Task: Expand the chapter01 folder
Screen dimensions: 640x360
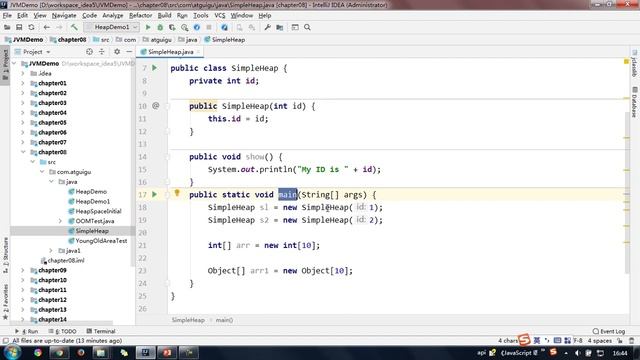Action: [x=23, y=83]
